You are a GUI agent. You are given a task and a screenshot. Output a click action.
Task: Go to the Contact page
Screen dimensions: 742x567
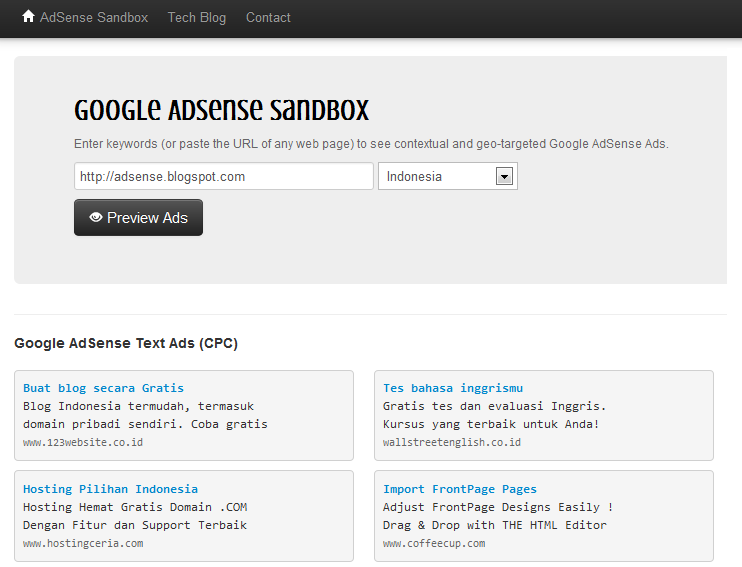pyautogui.click(x=268, y=18)
